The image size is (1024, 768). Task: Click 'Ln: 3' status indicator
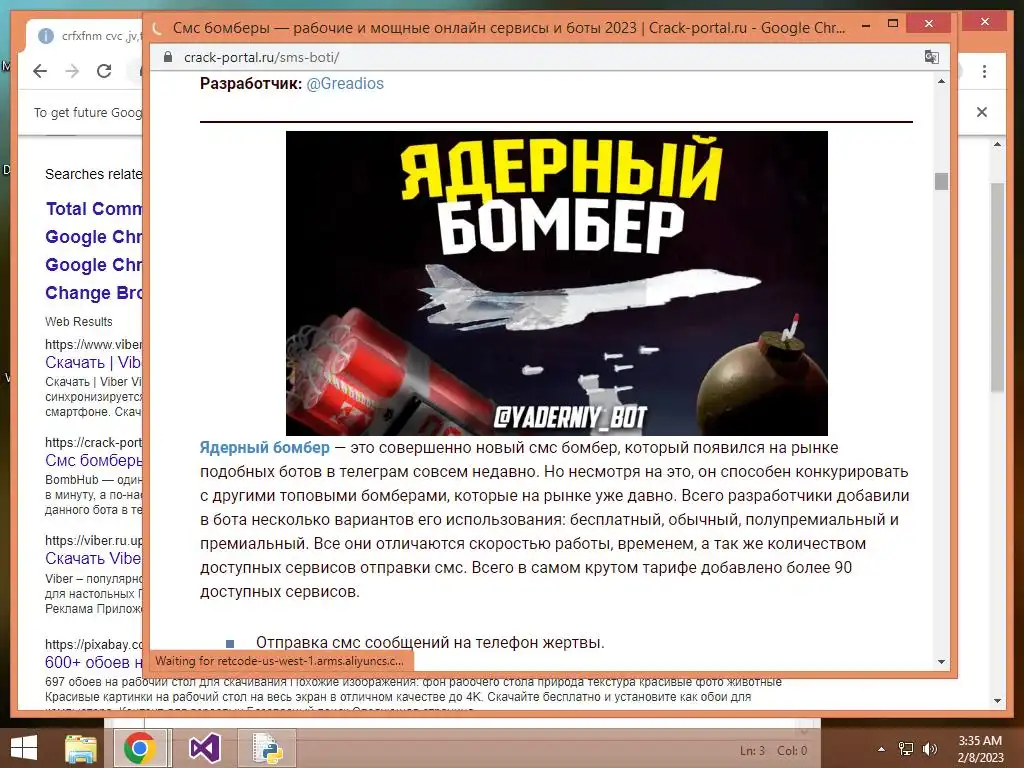[752, 751]
